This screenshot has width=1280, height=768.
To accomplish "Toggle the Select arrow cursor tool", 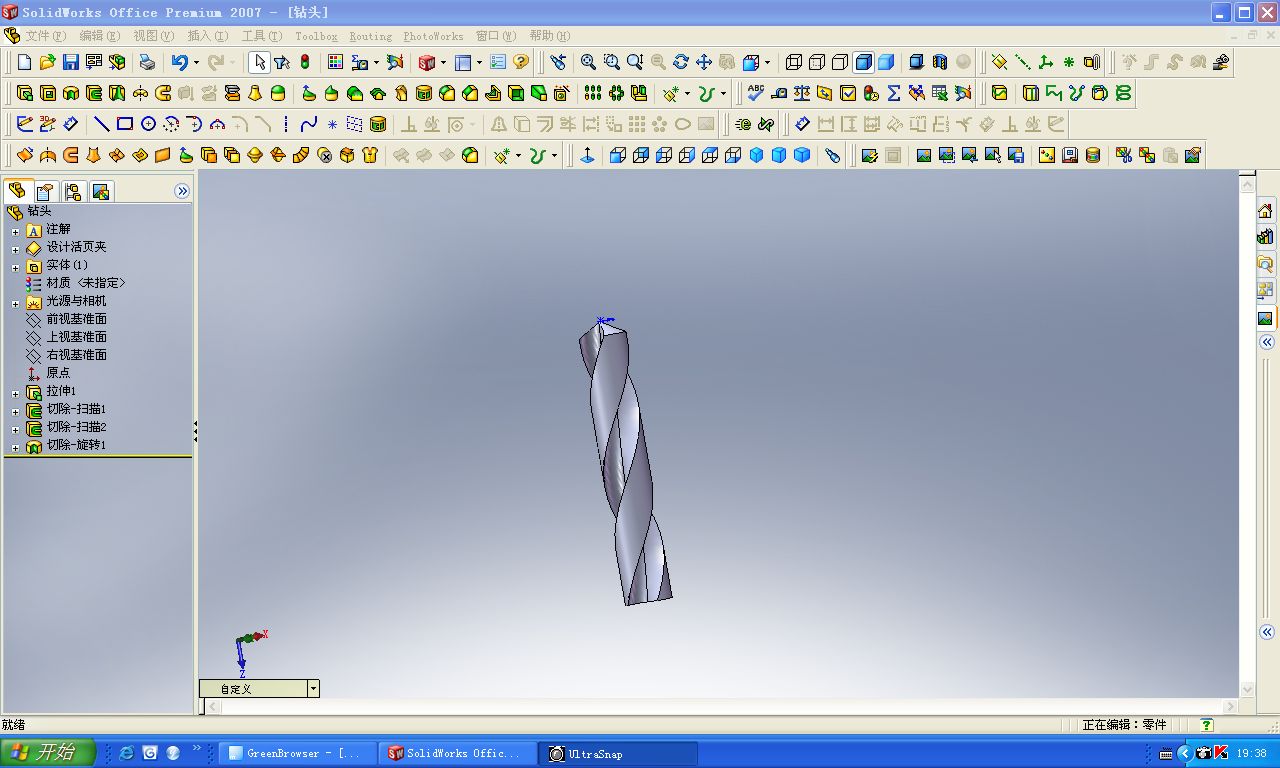I will click(x=259, y=62).
